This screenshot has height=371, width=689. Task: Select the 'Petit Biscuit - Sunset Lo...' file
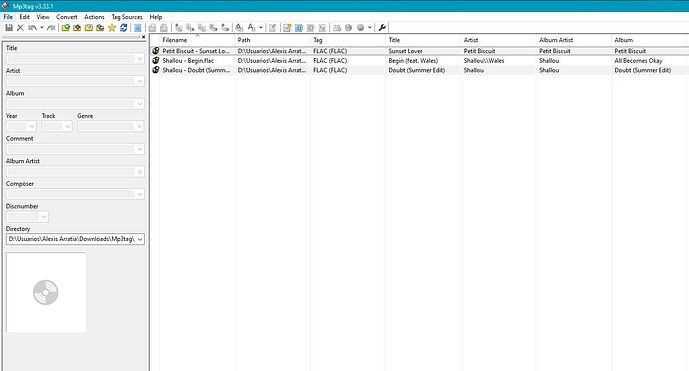[196, 51]
